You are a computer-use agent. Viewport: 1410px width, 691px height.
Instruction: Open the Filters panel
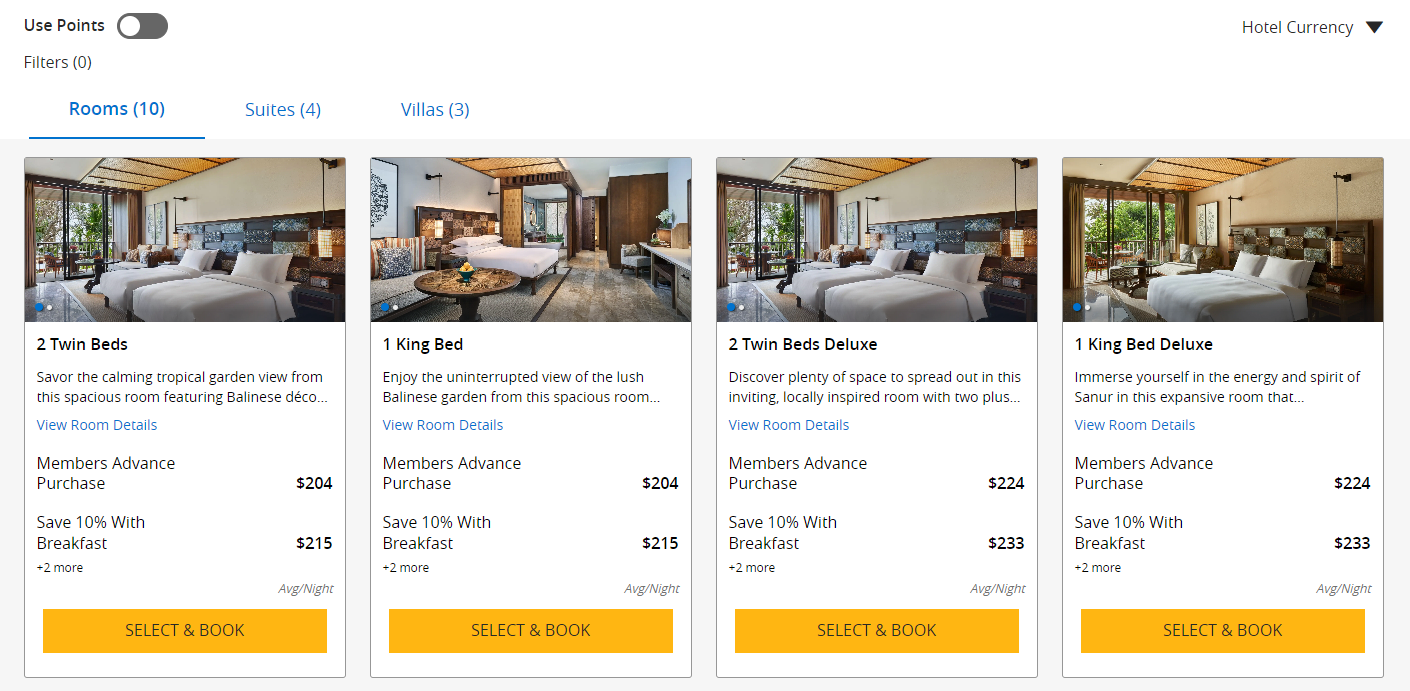click(57, 62)
